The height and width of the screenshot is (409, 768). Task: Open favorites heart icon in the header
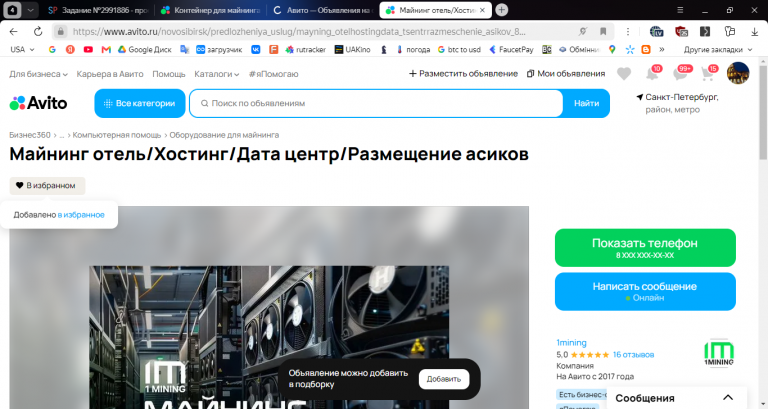[x=624, y=73]
